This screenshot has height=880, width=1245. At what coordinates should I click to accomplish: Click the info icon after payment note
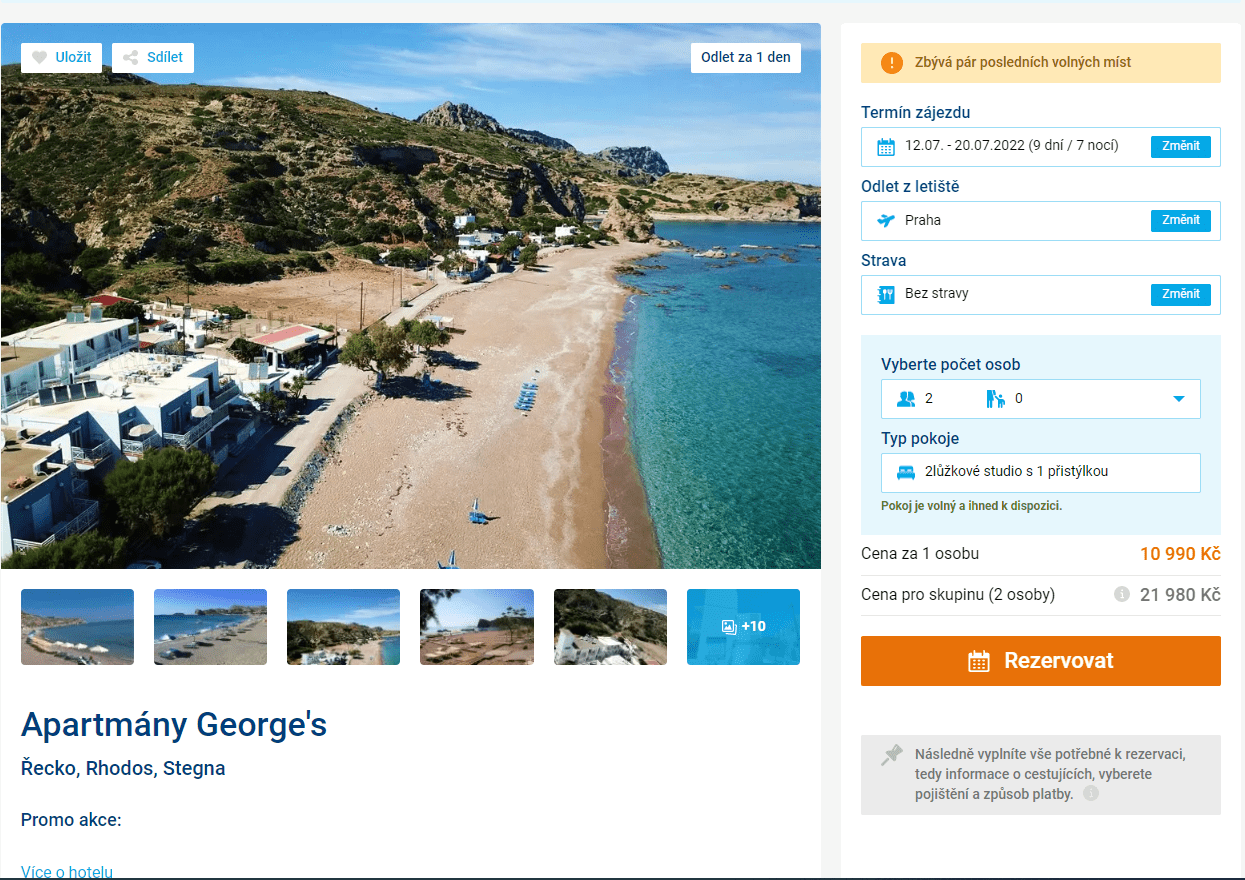pos(1091,794)
